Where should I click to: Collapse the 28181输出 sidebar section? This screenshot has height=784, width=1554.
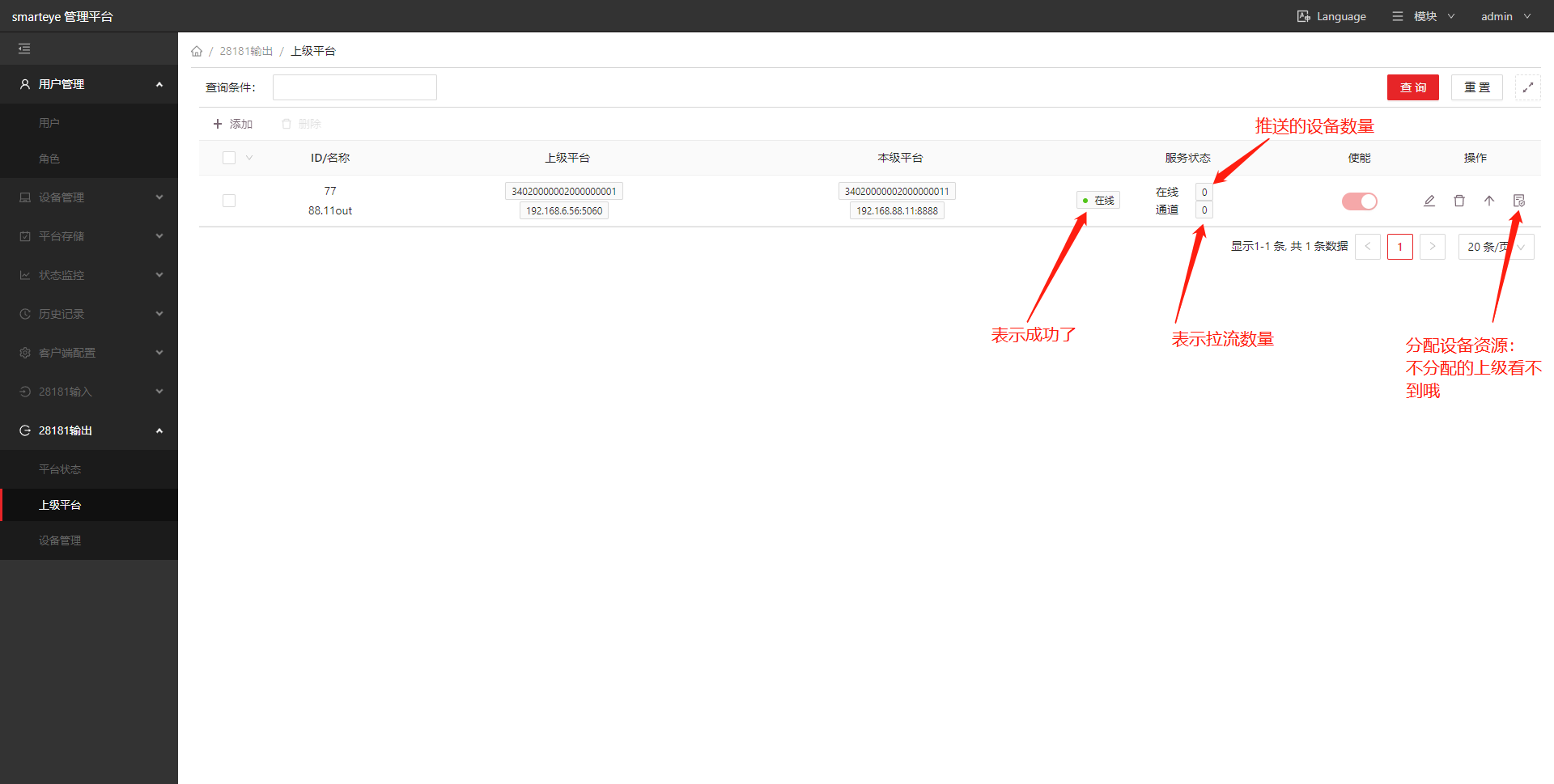(x=89, y=430)
